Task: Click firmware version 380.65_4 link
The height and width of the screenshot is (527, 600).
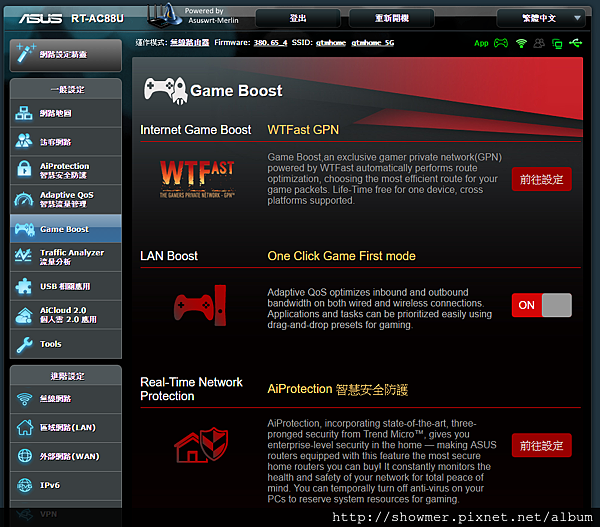Action: click(x=270, y=42)
